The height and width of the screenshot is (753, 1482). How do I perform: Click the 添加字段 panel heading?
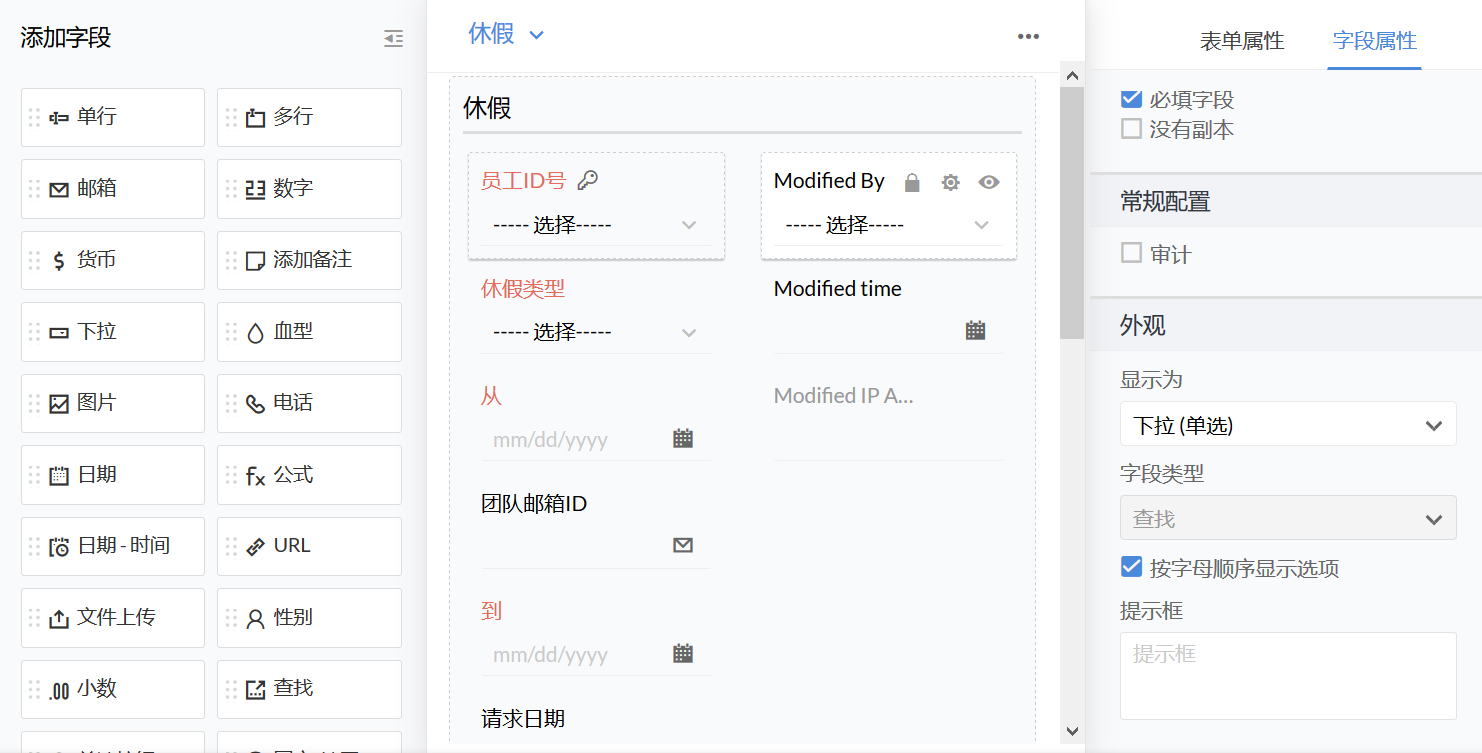click(x=66, y=38)
